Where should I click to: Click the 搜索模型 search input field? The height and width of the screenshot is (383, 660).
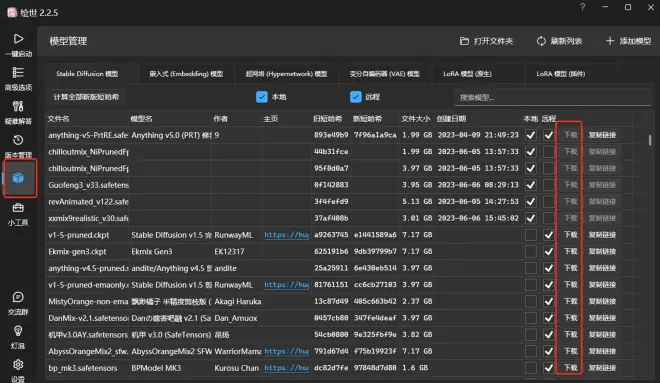pyautogui.click(x=553, y=97)
